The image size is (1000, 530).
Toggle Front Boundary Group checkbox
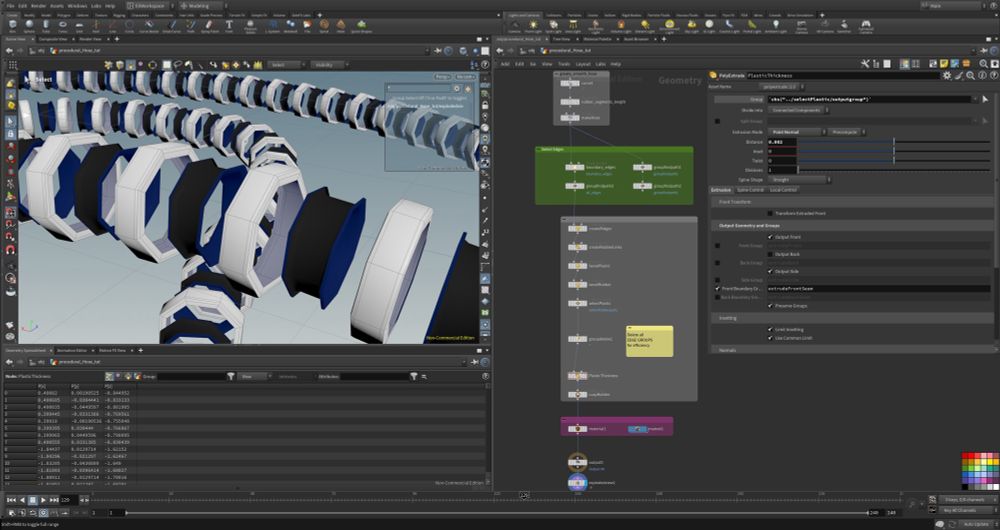click(717, 288)
